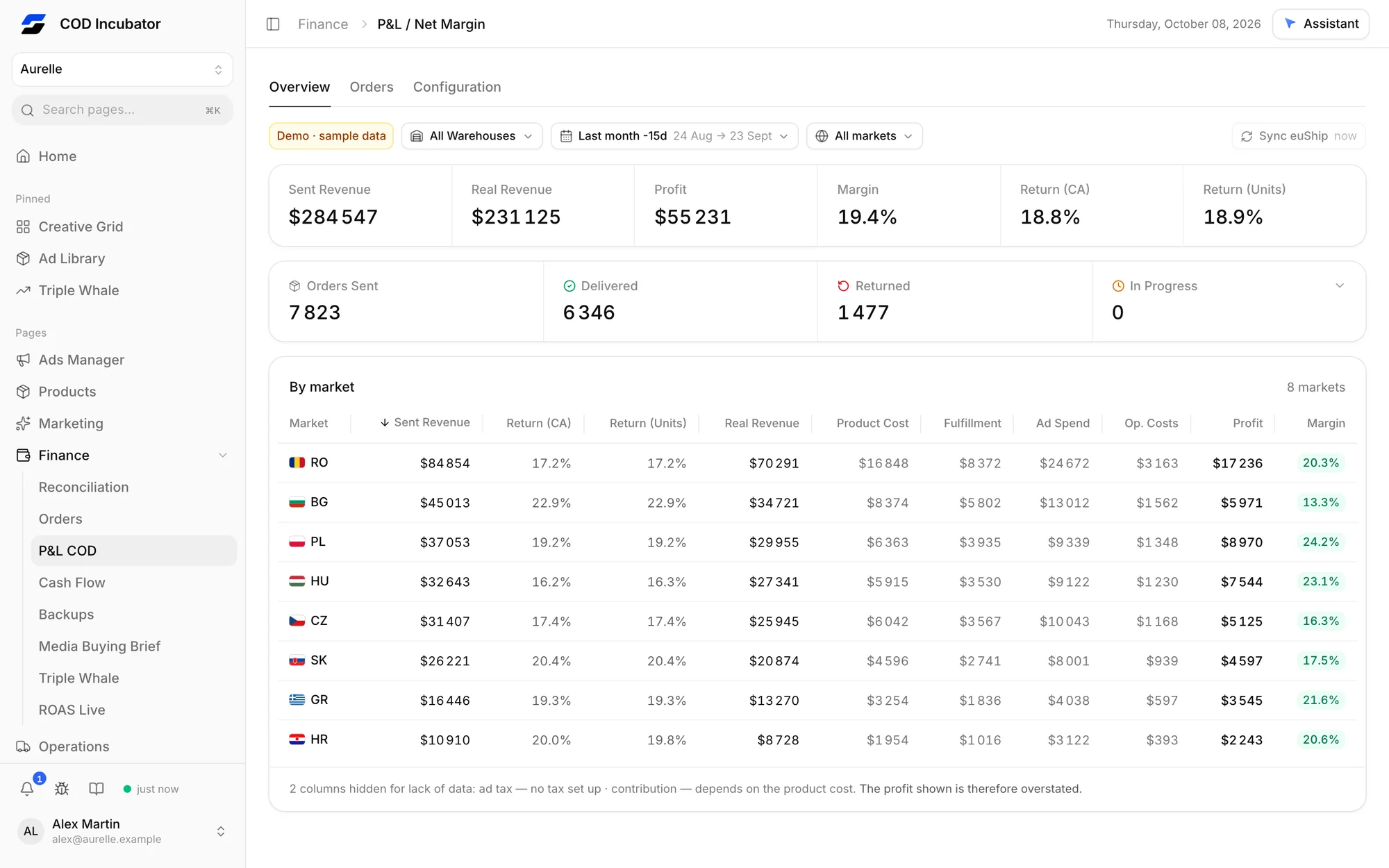This screenshot has height=868, width=1389.
Task: Click the 8 markets count label
Action: (x=1315, y=387)
